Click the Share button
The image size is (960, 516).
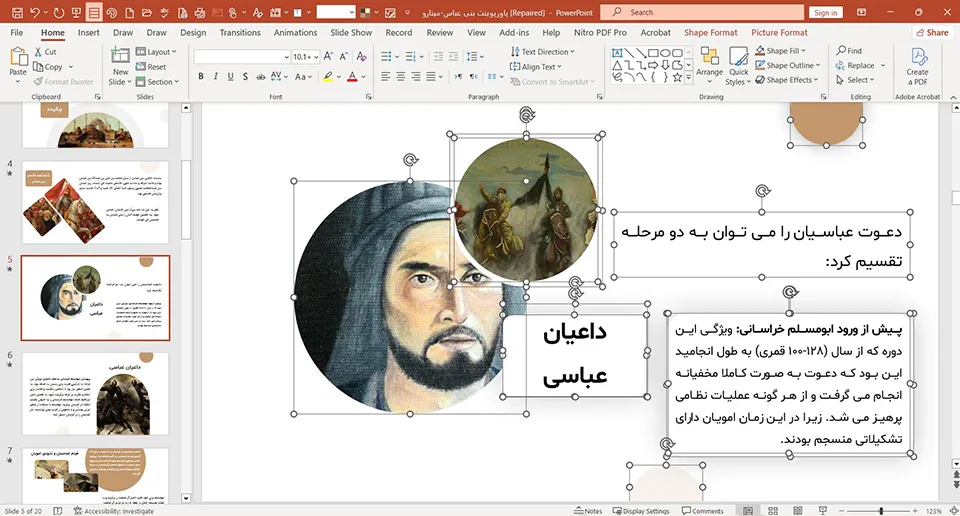(932, 32)
